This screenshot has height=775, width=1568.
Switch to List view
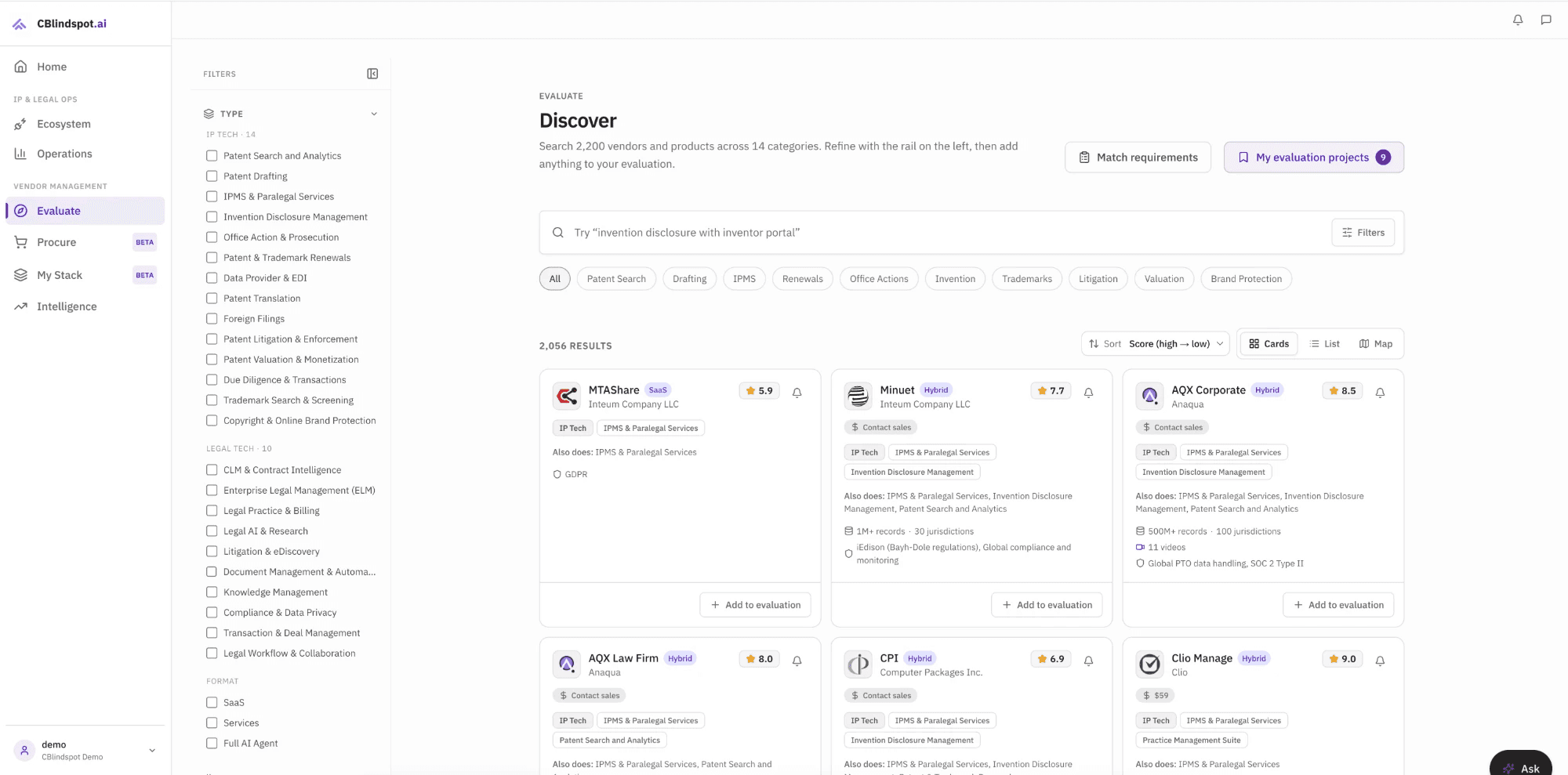coord(1325,344)
